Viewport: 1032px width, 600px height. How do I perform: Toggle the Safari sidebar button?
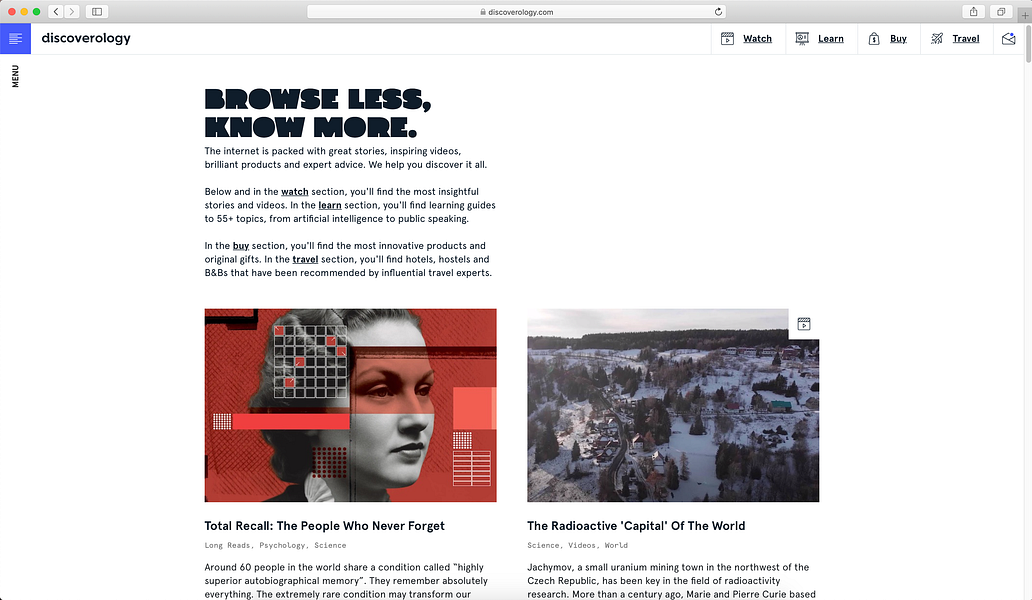coord(97,11)
